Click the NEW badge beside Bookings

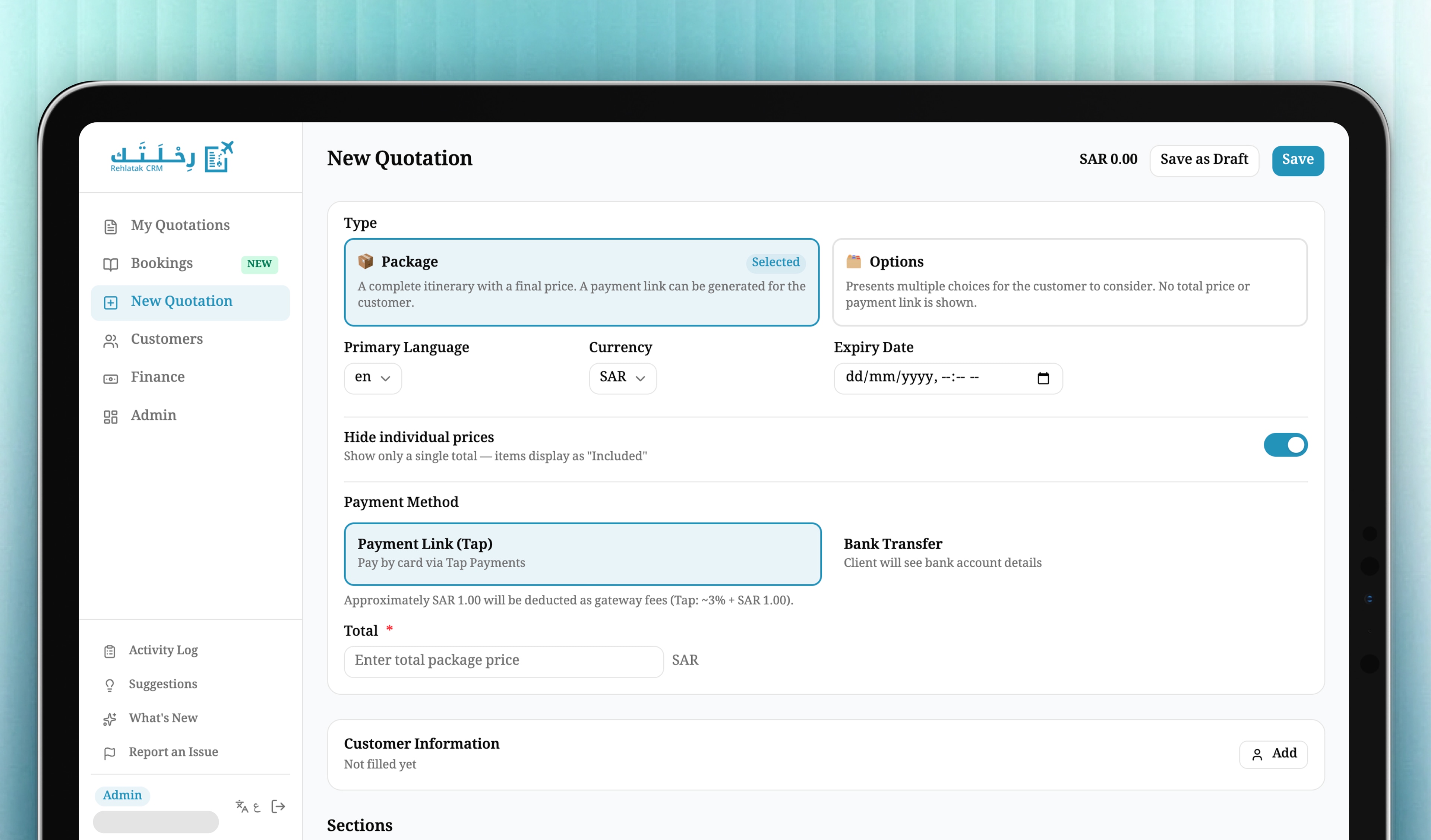click(x=259, y=264)
